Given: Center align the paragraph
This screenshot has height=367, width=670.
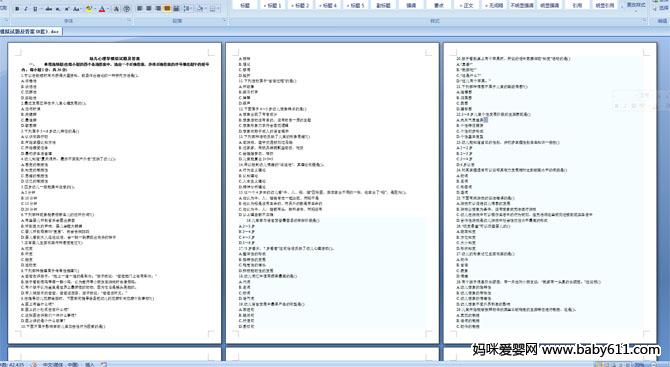Looking at the screenshot, I should (x=149, y=8).
